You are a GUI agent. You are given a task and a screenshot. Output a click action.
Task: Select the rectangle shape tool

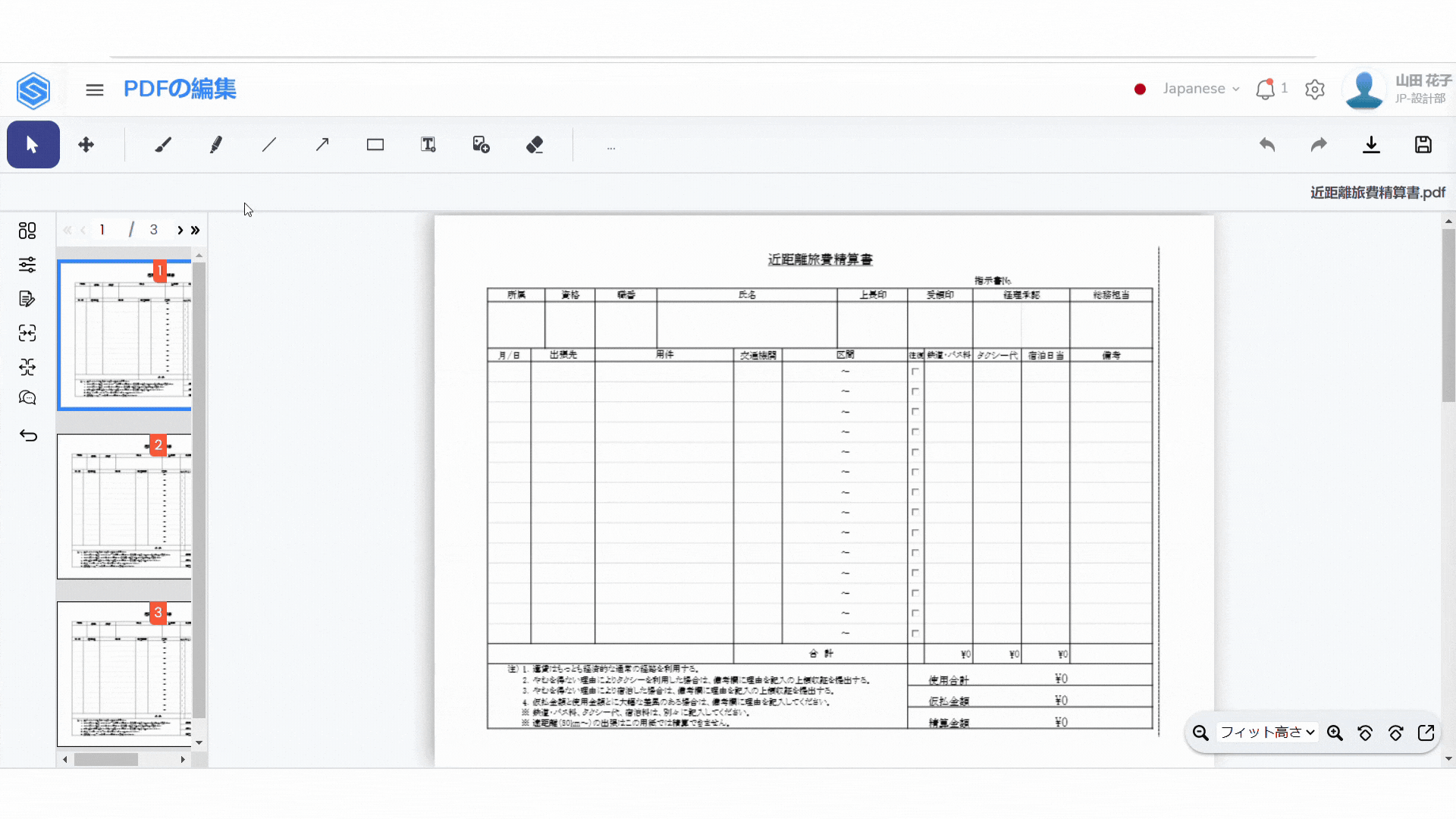375,145
